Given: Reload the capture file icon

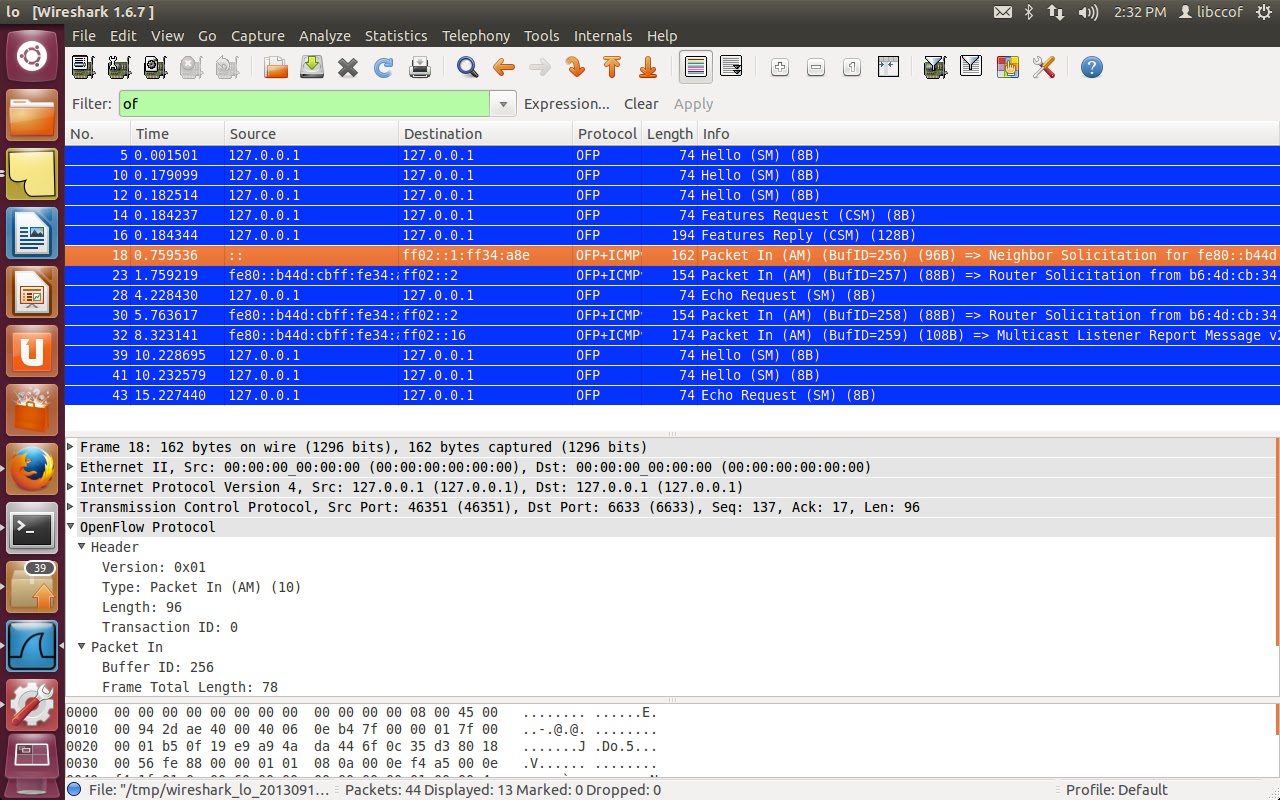Looking at the screenshot, I should tap(383, 67).
